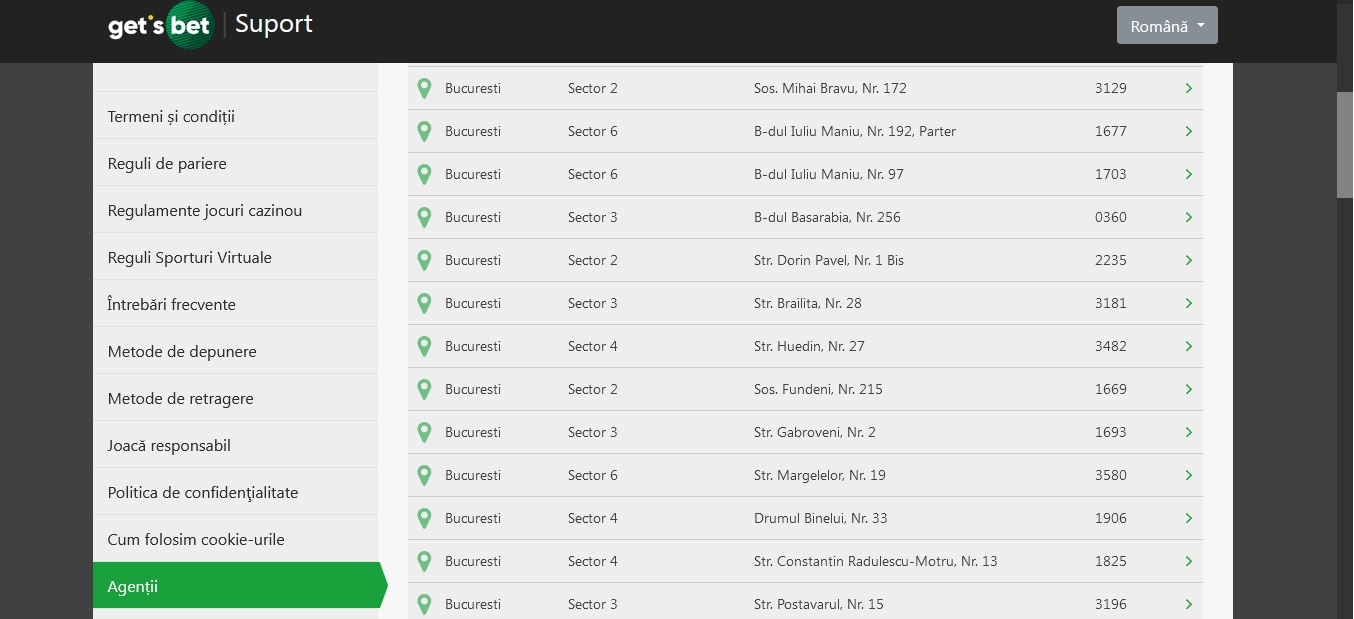Open Reguli de pariere page

pos(235,163)
